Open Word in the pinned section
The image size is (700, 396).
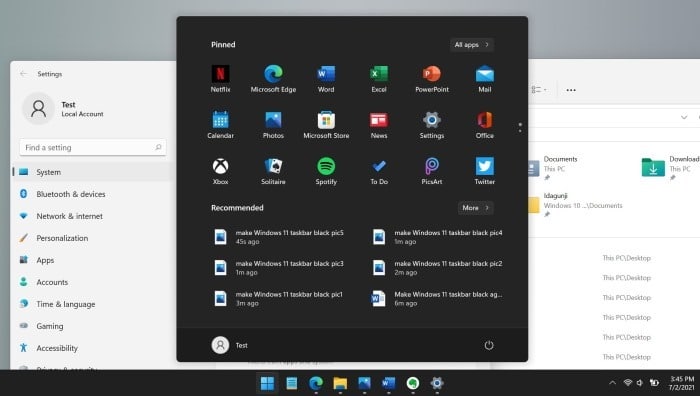click(x=326, y=79)
